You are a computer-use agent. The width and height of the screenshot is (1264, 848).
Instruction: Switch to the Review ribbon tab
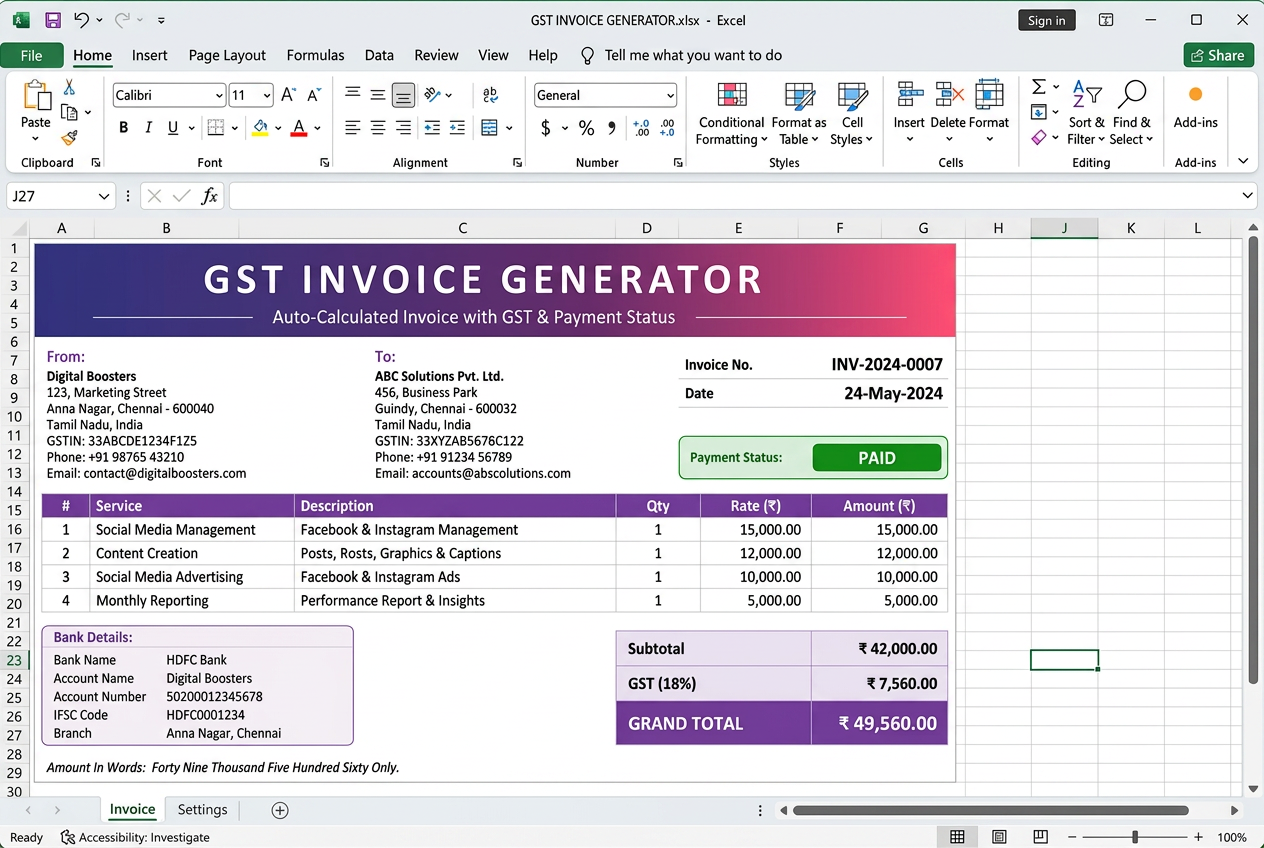[436, 55]
